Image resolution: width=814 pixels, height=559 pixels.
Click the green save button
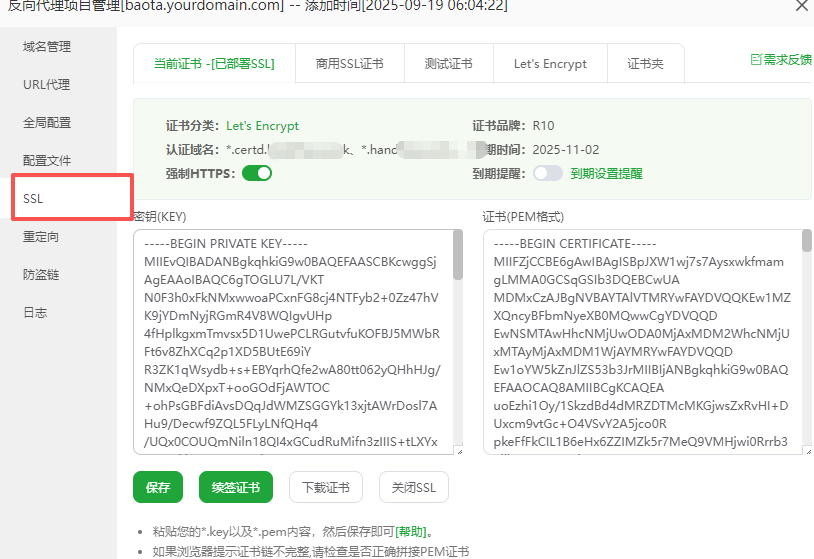click(158, 488)
